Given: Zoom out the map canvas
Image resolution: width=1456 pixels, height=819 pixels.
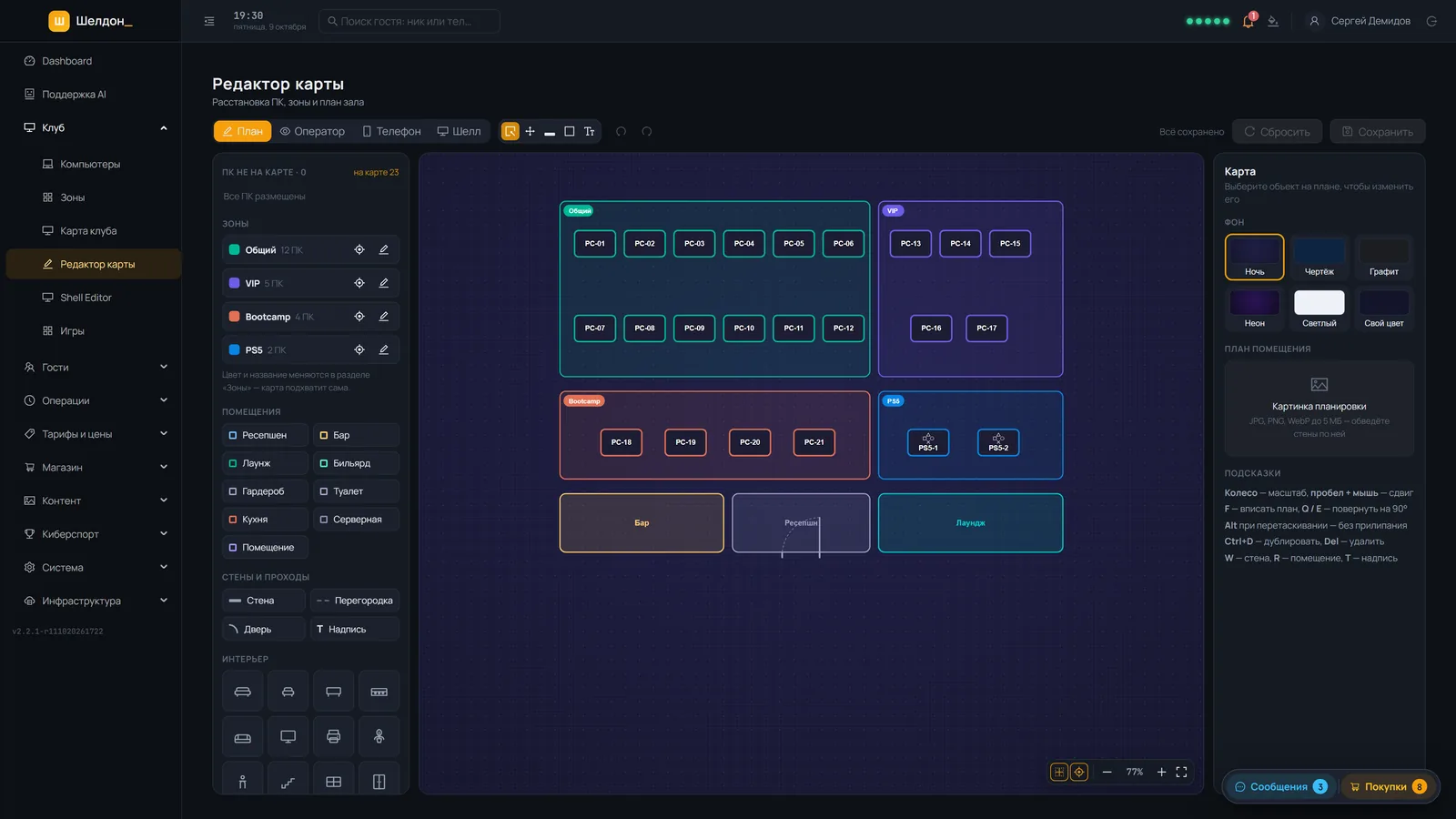Looking at the screenshot, I should (x=1107, y=772).
